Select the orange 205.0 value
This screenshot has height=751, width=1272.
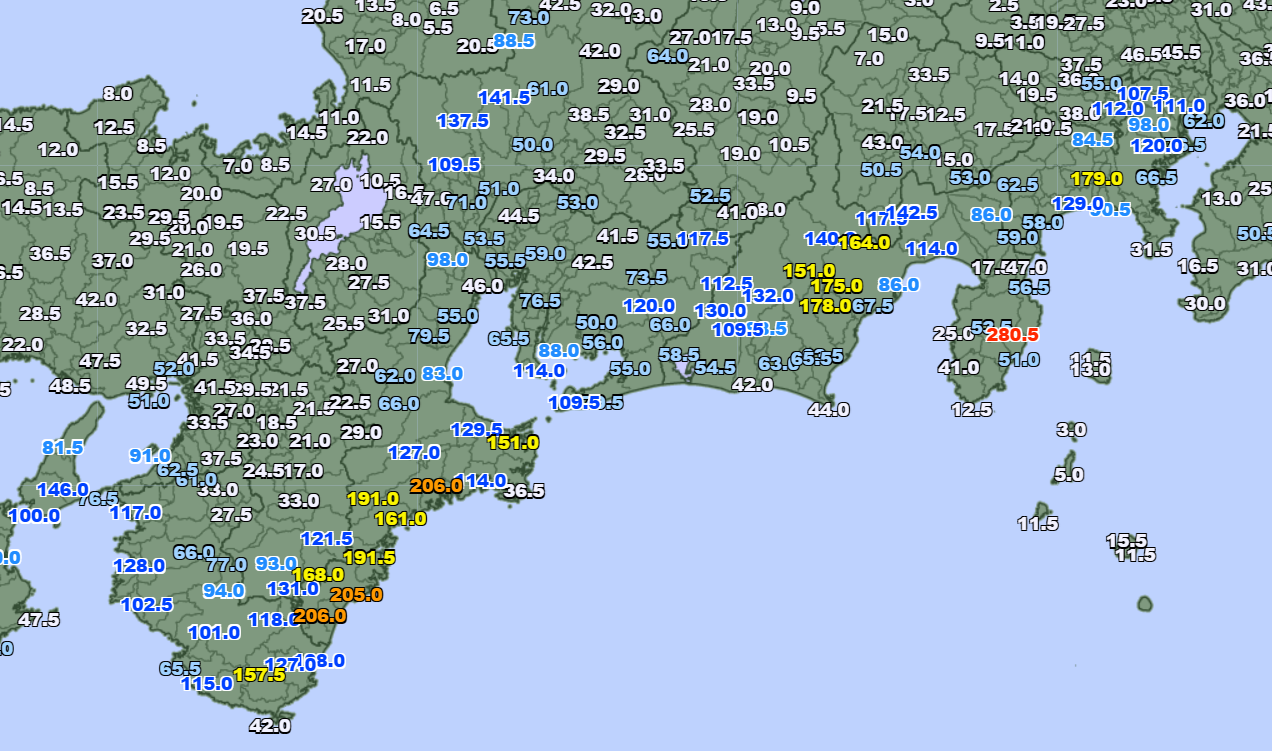[x=356, y=594]
